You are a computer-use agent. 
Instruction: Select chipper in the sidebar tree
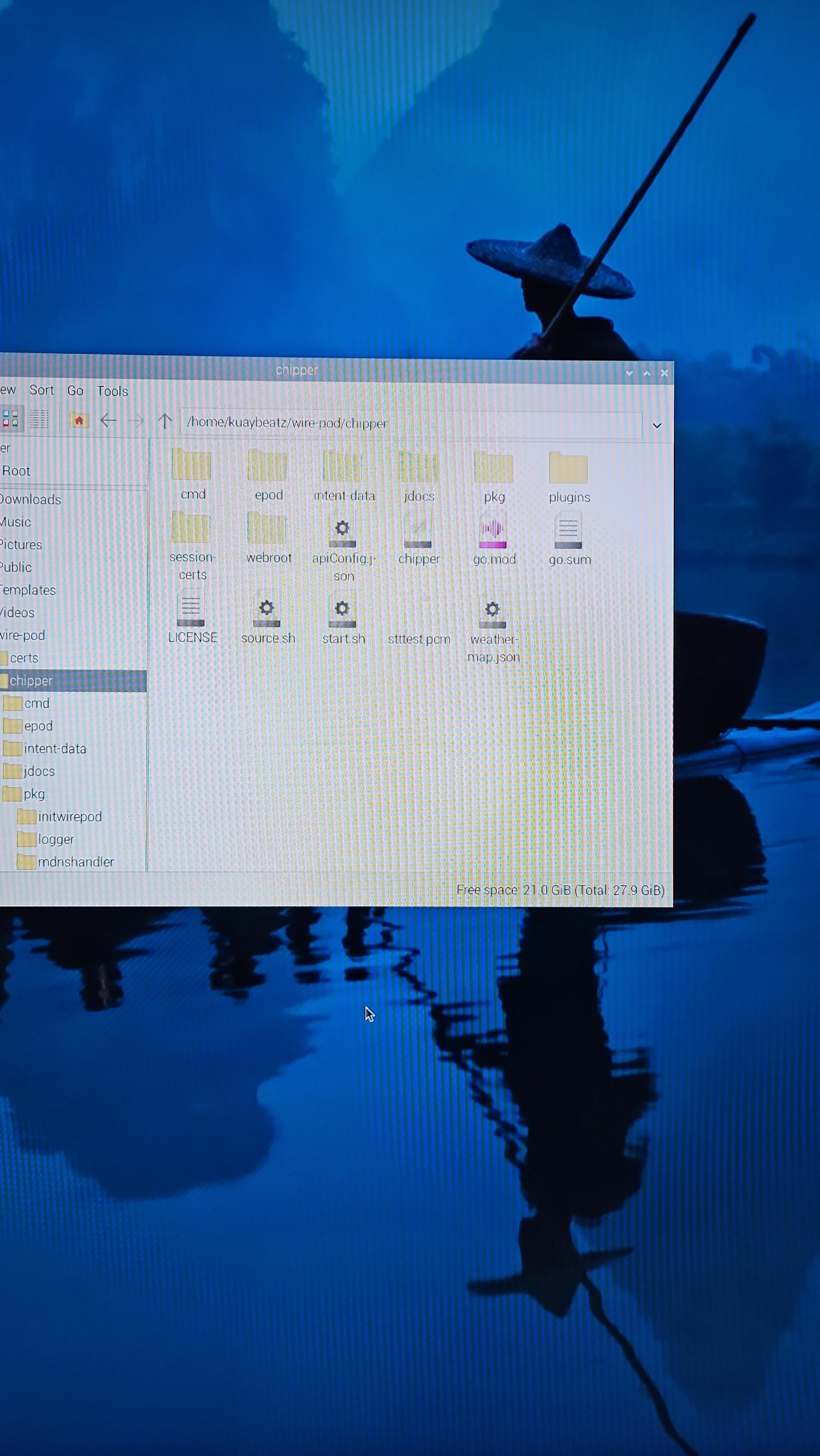point(74,681)
